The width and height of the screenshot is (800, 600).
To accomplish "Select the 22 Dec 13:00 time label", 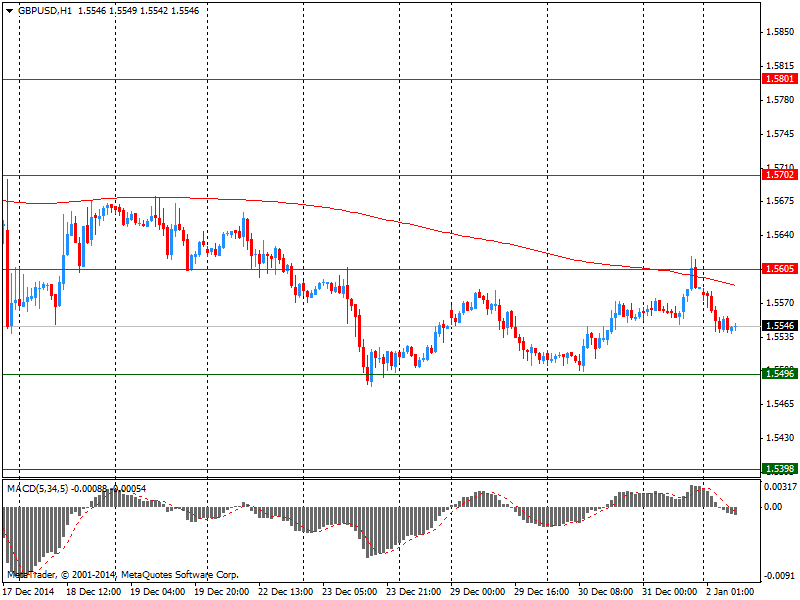I will (x=285, y=592).
